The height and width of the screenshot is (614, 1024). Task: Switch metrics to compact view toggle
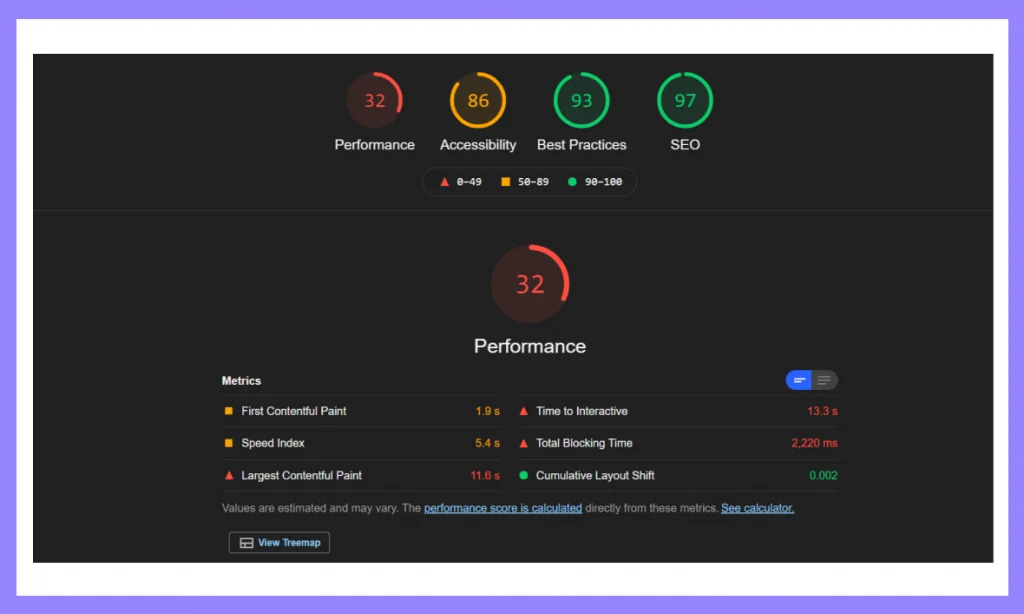pos(799,380)
